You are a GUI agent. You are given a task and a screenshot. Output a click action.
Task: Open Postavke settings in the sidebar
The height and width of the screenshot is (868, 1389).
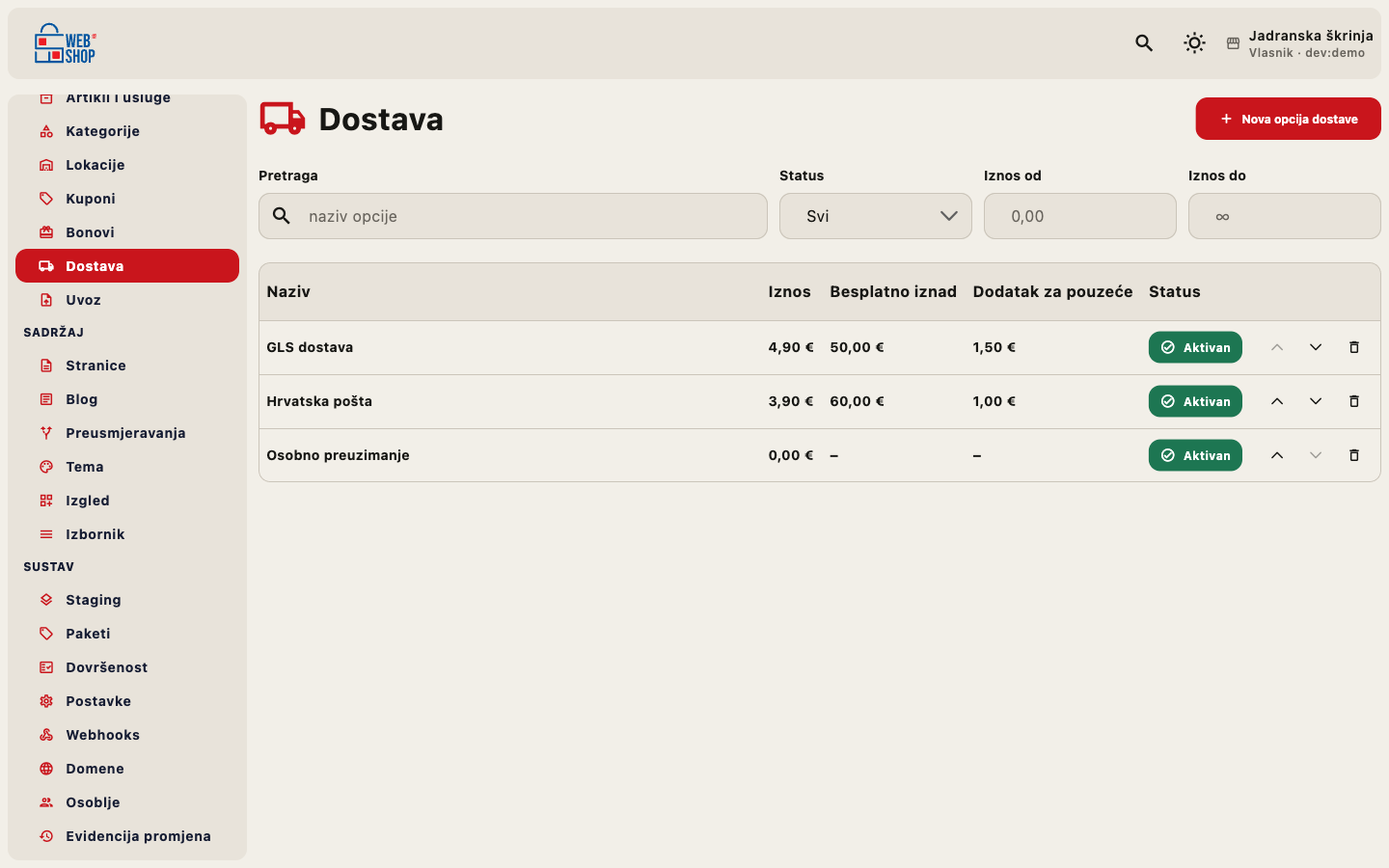pos(127,701)
